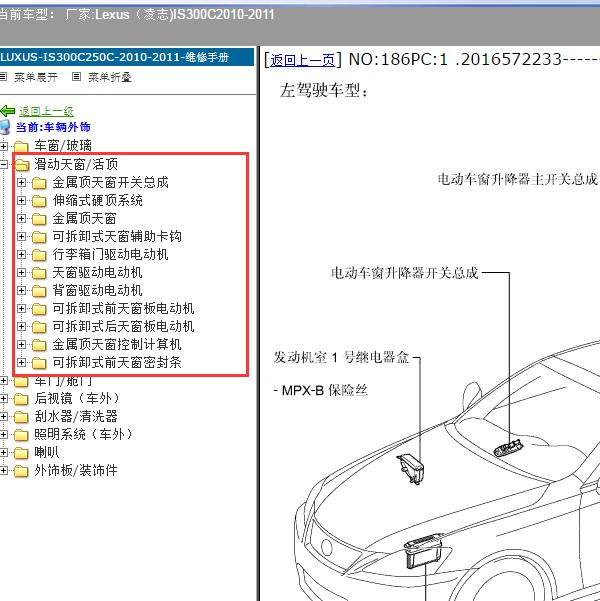Click folder icon of 照明系统（车外）
600x601 pixels.
[x=21, y=435]
